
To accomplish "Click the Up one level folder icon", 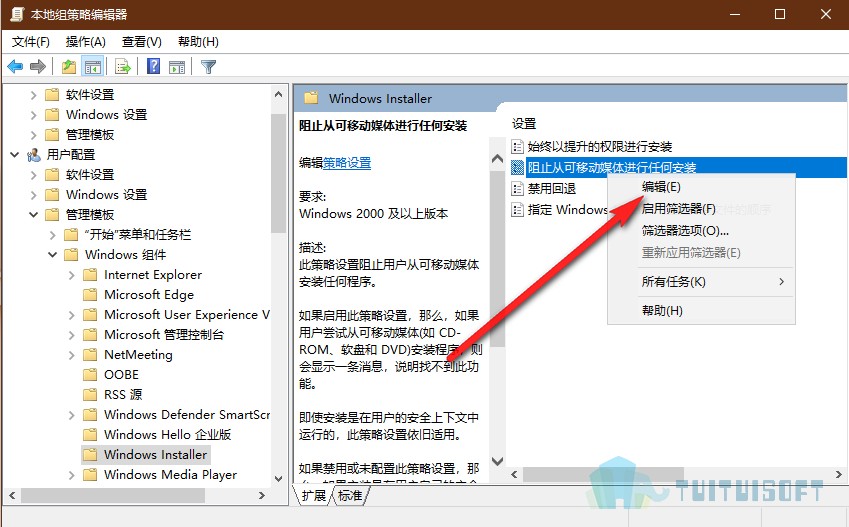I will (69, 67).
